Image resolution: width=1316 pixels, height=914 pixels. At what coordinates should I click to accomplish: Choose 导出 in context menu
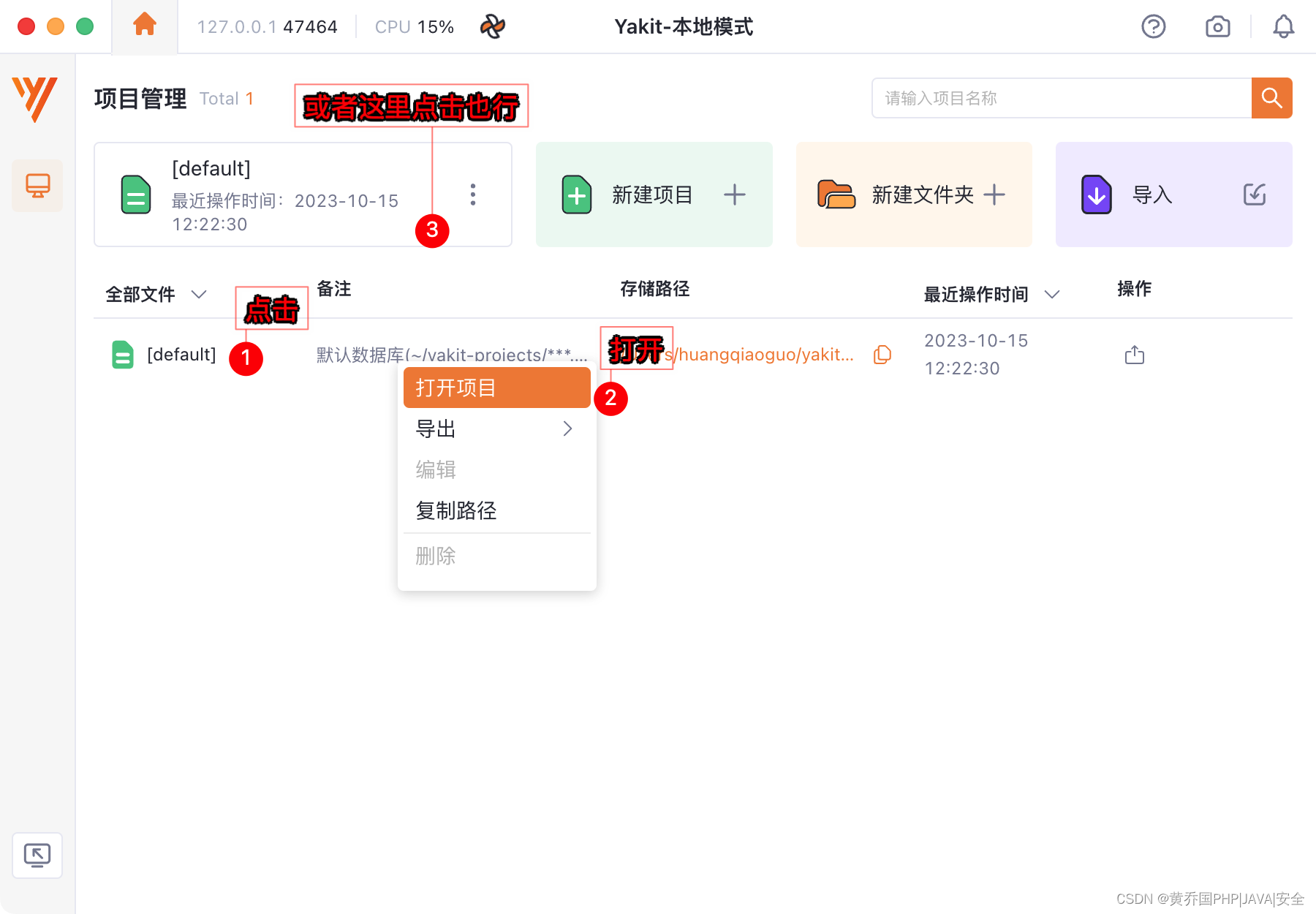tap(497, 428)
